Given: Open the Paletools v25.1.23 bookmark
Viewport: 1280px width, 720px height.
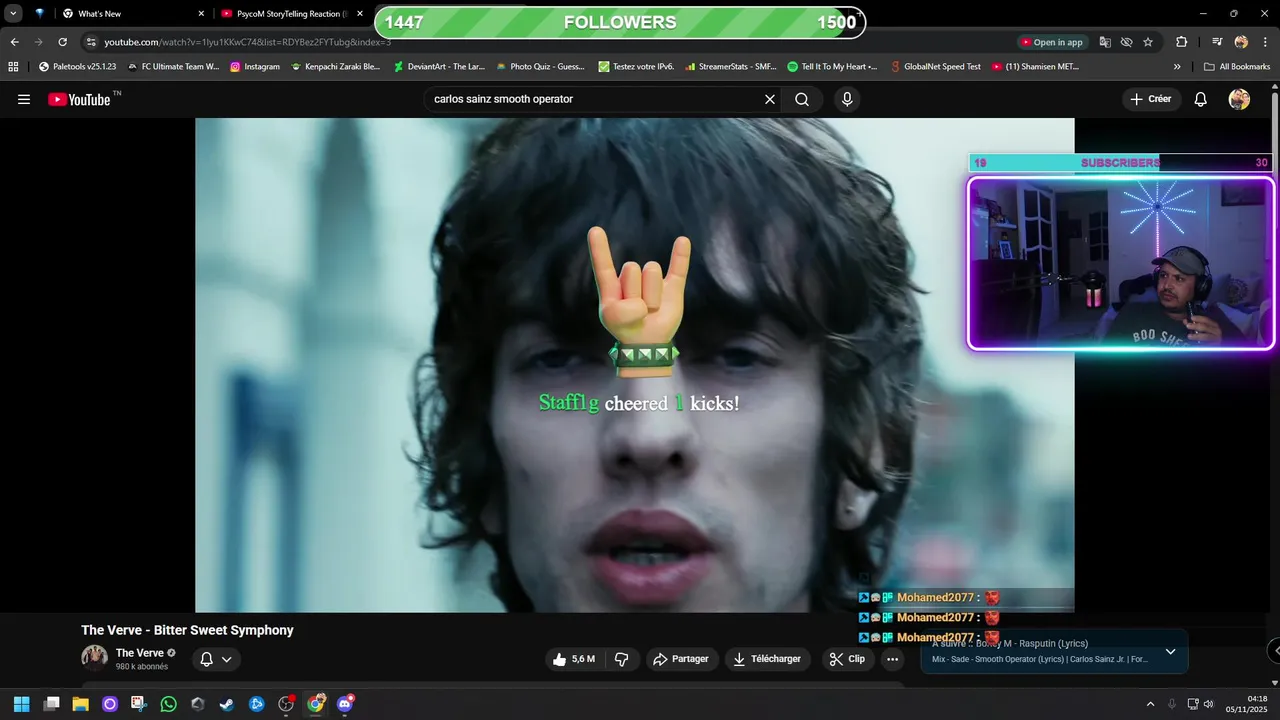Looking at the screenshot, I should pyautogui.click(x=77, y=67).
